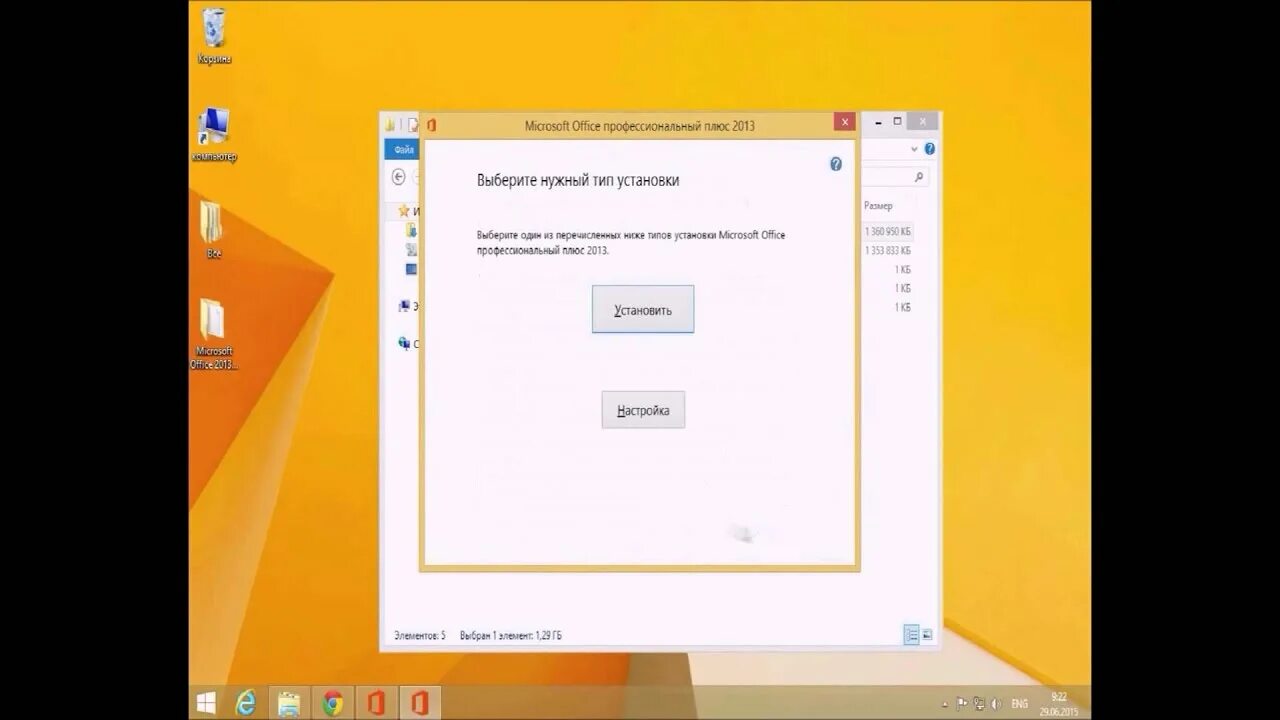This screenshot has width=1280, height=720.
Task: Click the search magnifier in Explorer
Action: click(x=920, y=177)
